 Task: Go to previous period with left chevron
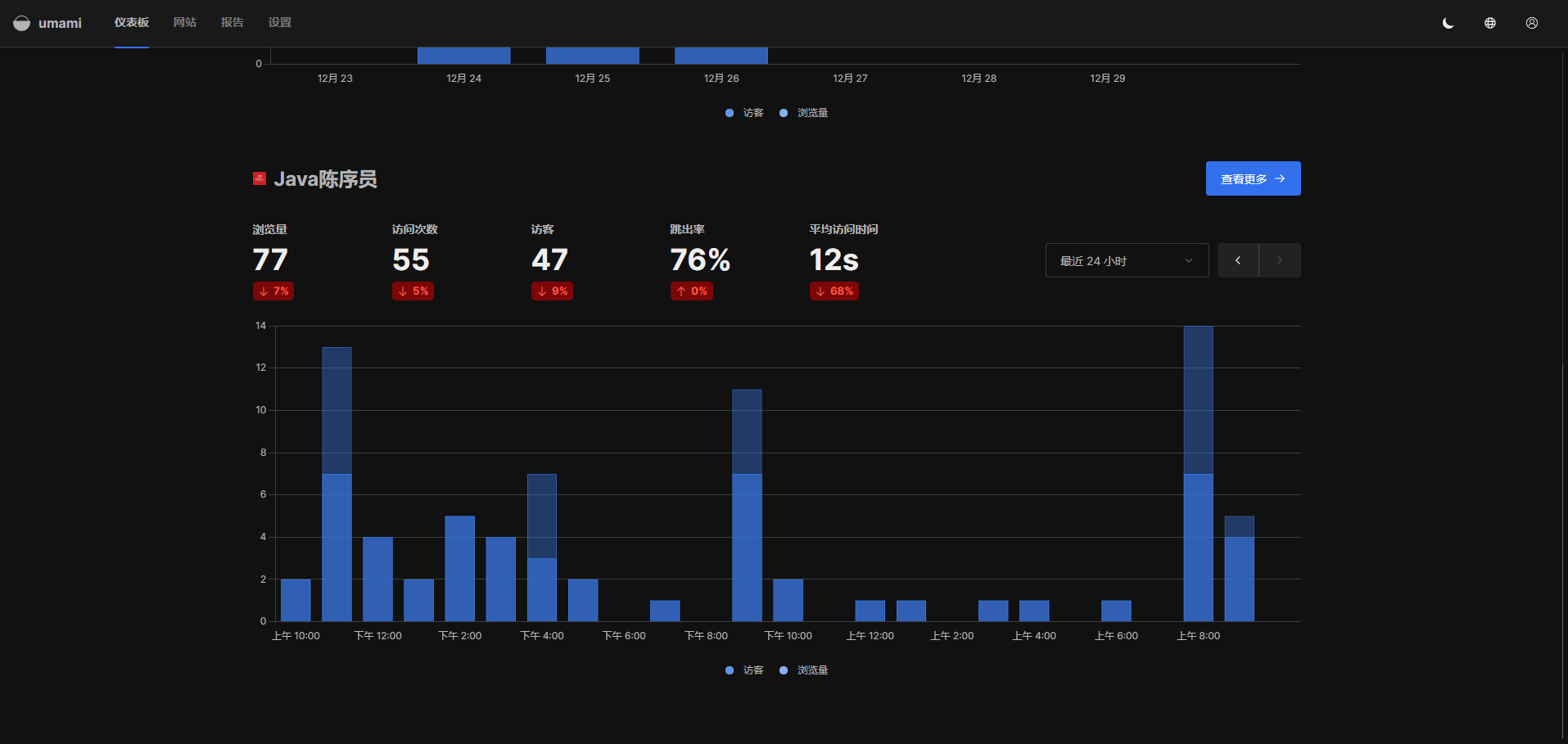pos(1237,260)
